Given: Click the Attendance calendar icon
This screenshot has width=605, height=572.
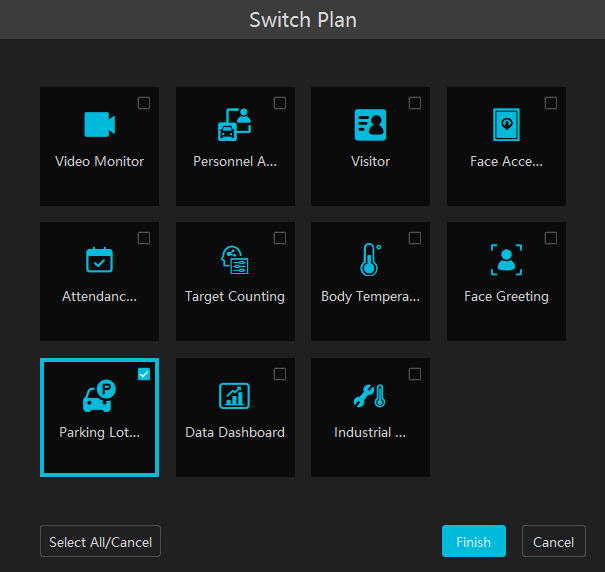Looking at the screenshot, I should [99, 260].
